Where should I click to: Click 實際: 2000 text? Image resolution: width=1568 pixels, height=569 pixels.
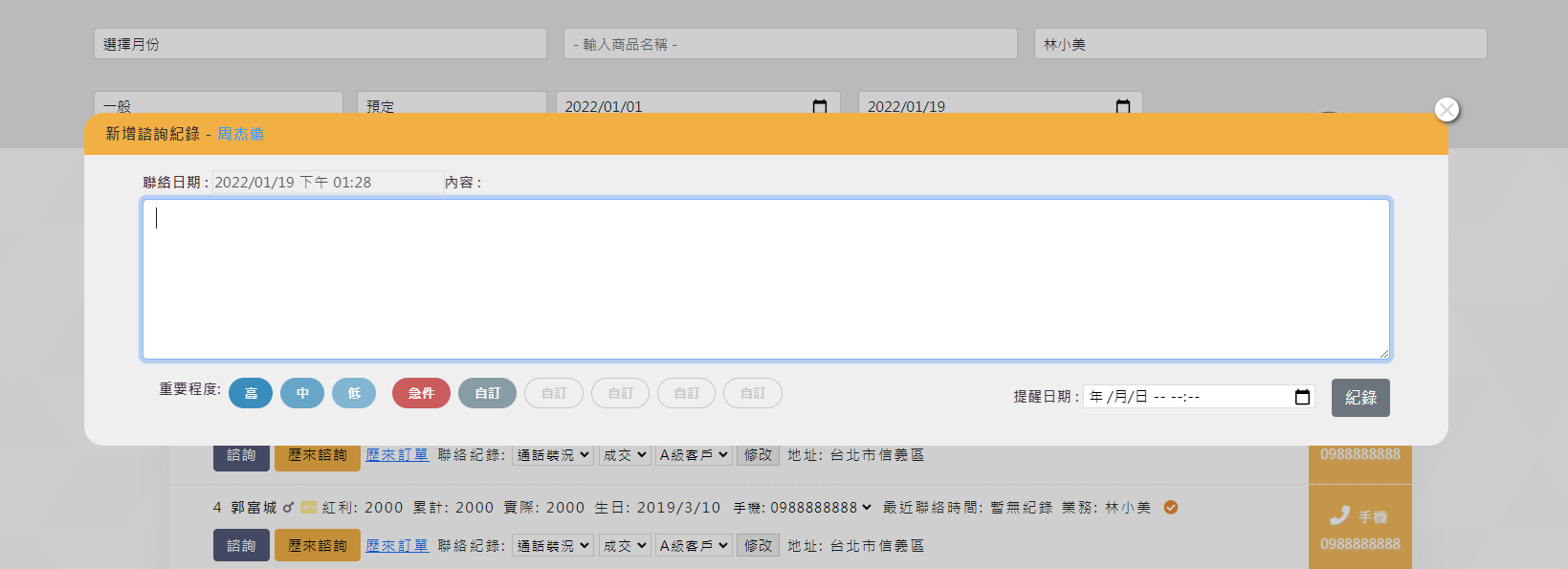click(x=544, y=508)
